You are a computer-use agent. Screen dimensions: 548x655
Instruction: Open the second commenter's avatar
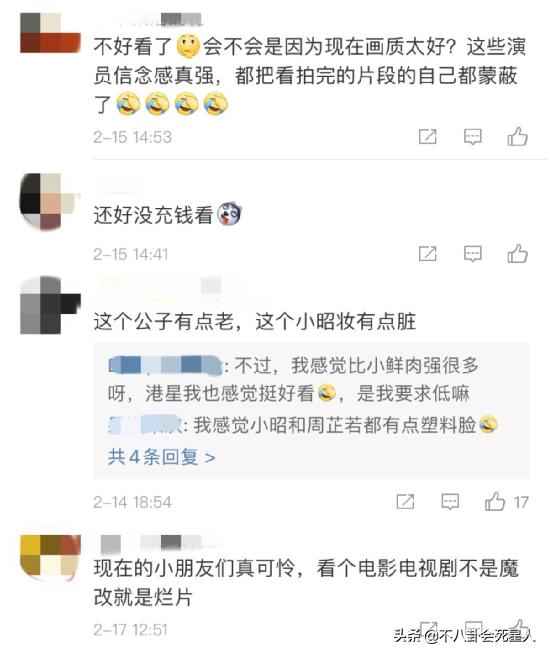48,201
